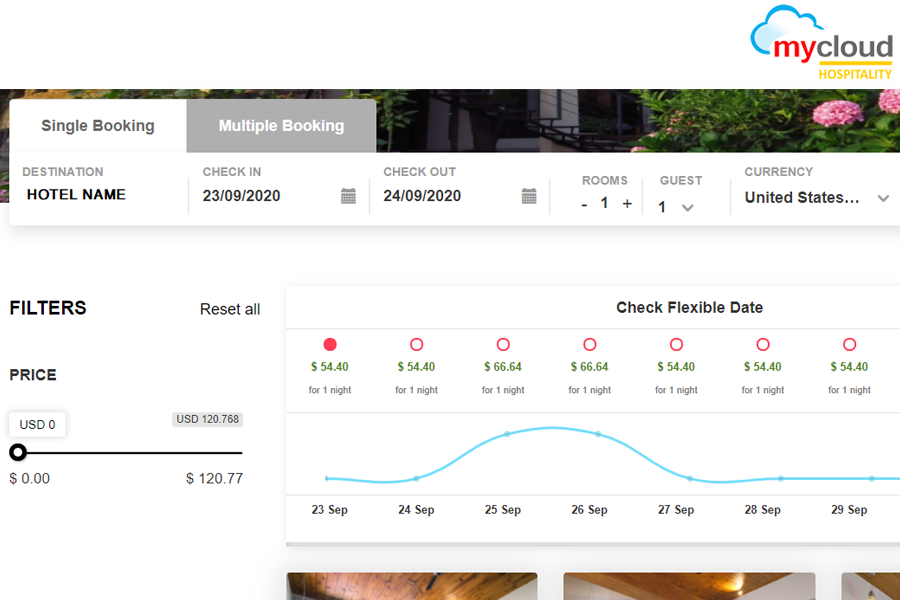Switch to the Multiple Booking tab

point(281,126)
